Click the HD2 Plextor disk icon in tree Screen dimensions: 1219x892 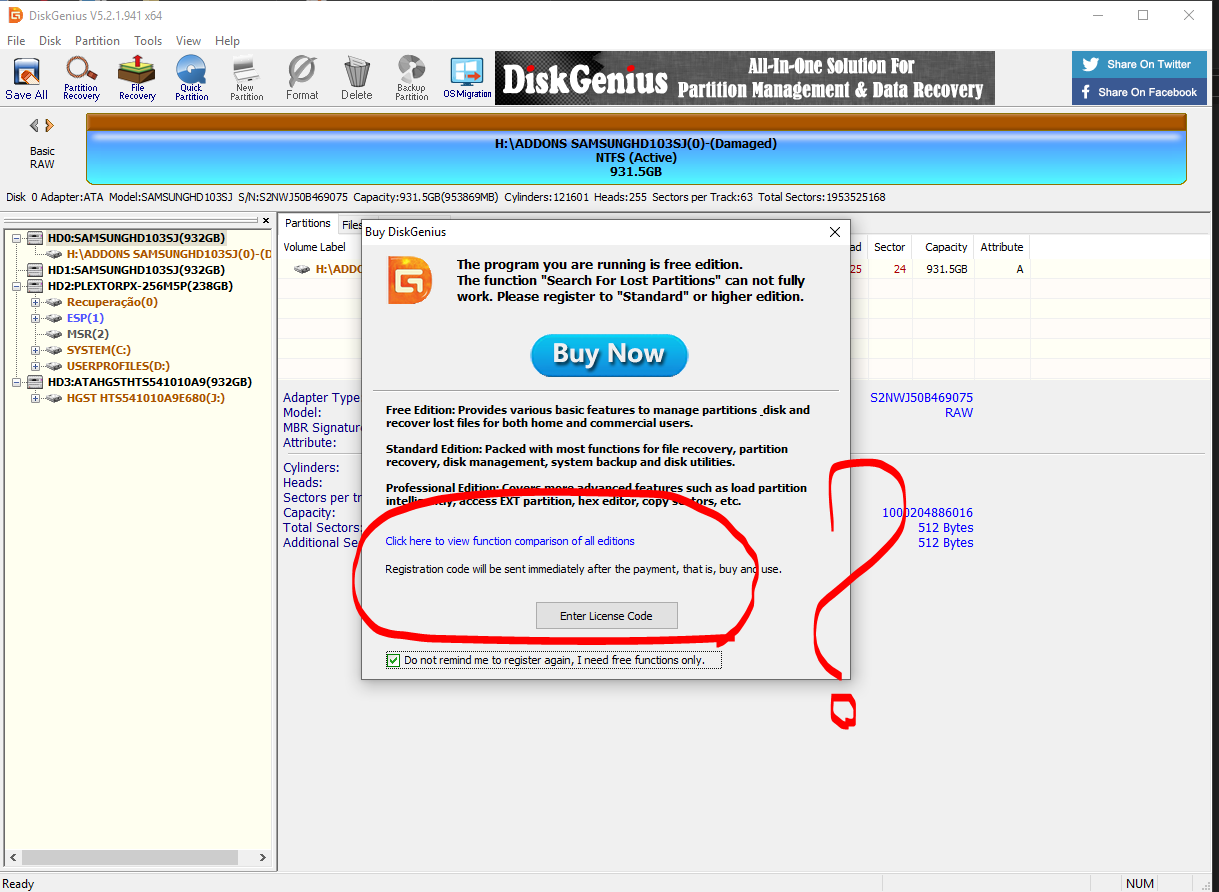pyautogui.click(x=36, y=286)
